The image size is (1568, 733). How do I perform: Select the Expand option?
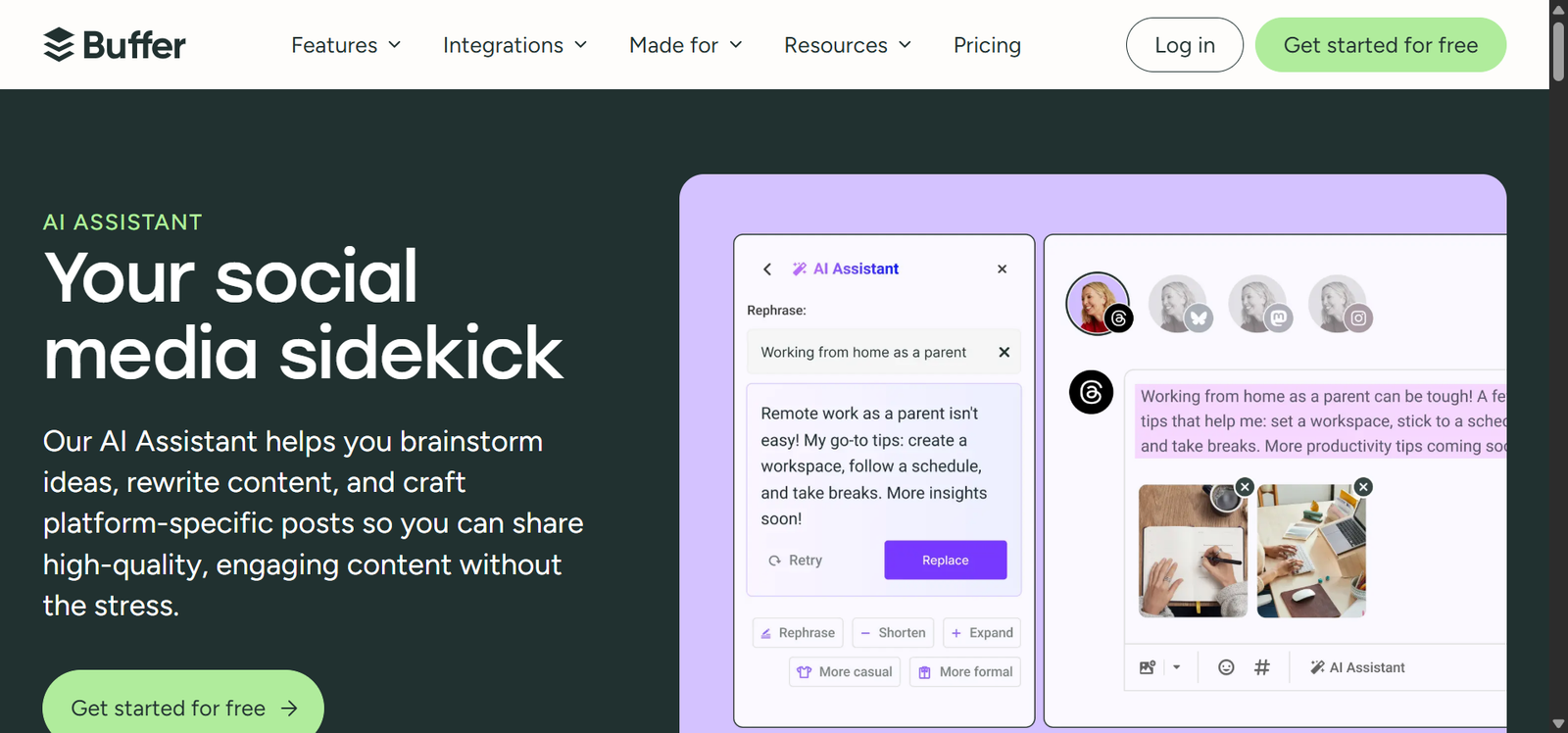[x=982, y=633]
